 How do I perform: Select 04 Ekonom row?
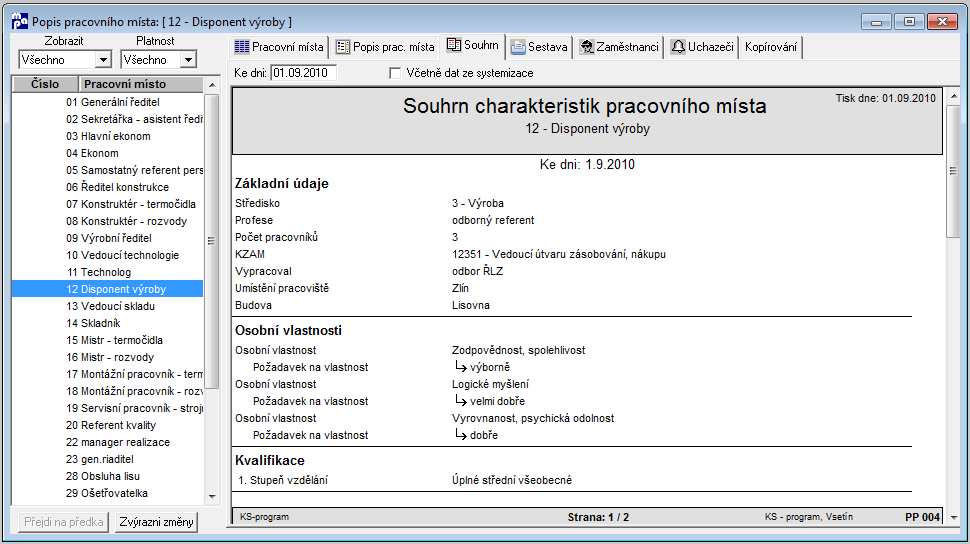108,153
